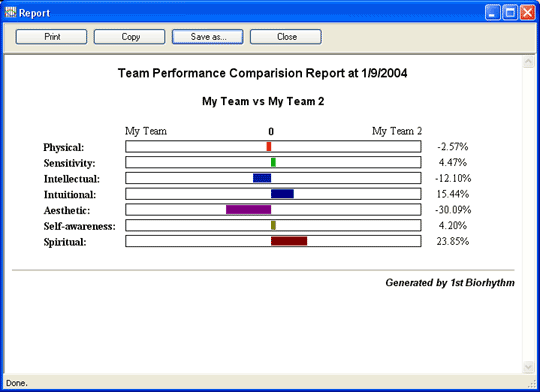This screenshot has height=392, width=540.
Task: Click the blue Intellectual bar
Action: pyautogui.click(x=262, y=178)
